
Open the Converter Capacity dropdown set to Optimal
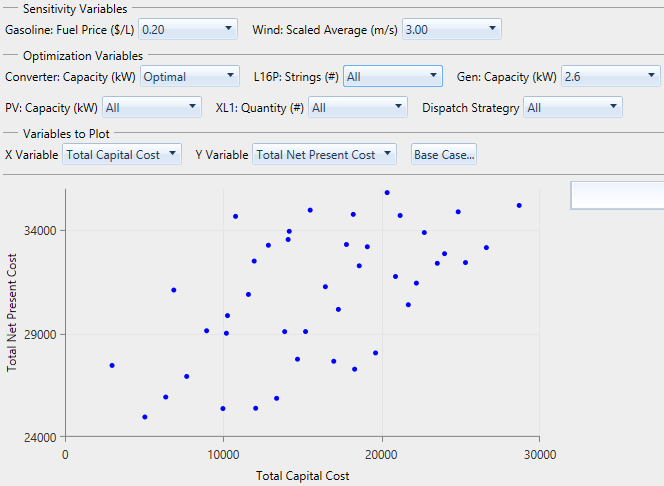(190, 76)
